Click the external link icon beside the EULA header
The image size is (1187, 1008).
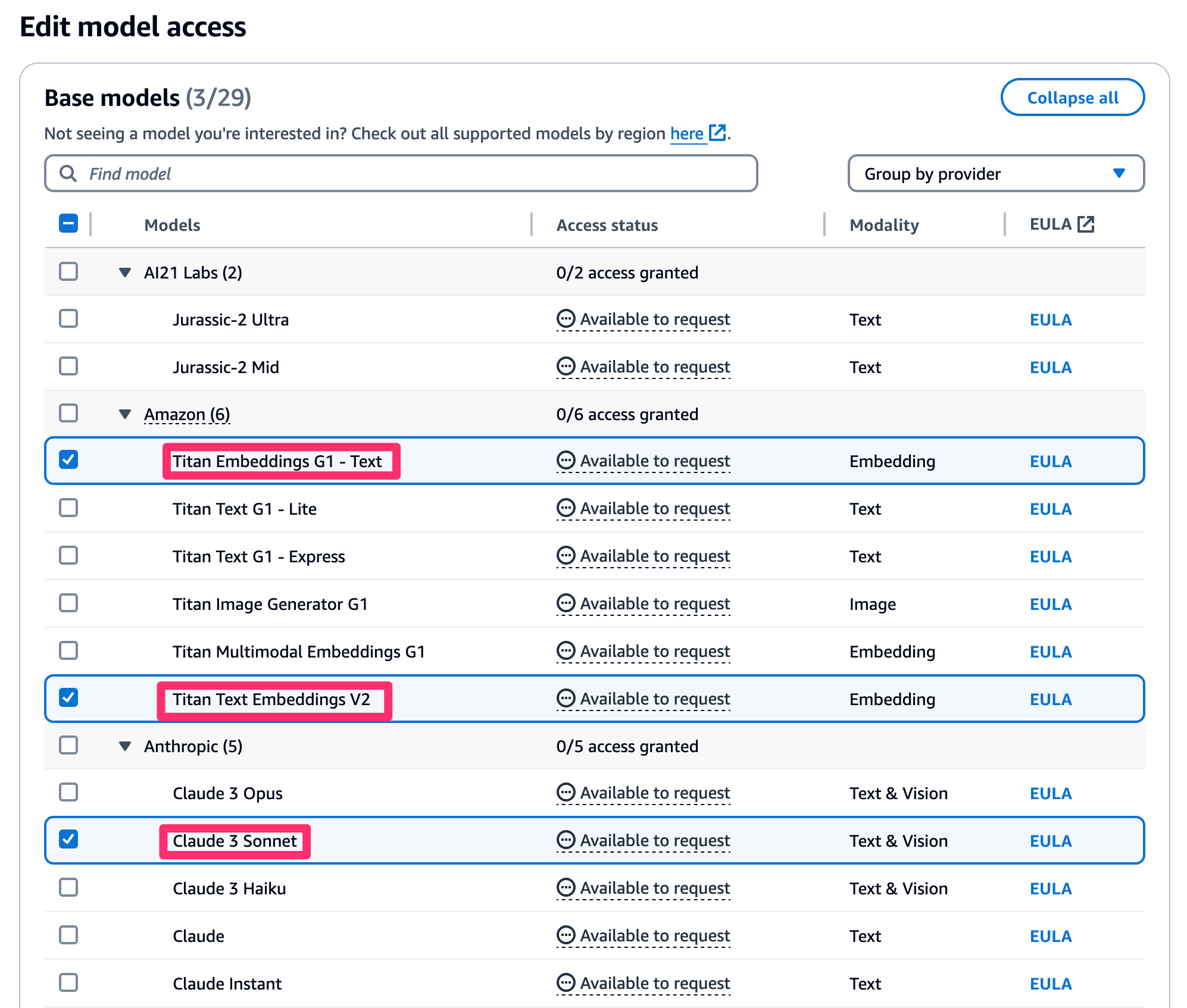(1086, 224)
